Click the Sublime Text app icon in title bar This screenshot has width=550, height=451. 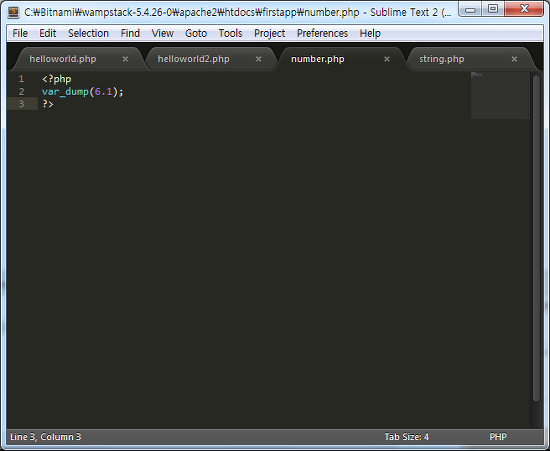tap(13, 12)
